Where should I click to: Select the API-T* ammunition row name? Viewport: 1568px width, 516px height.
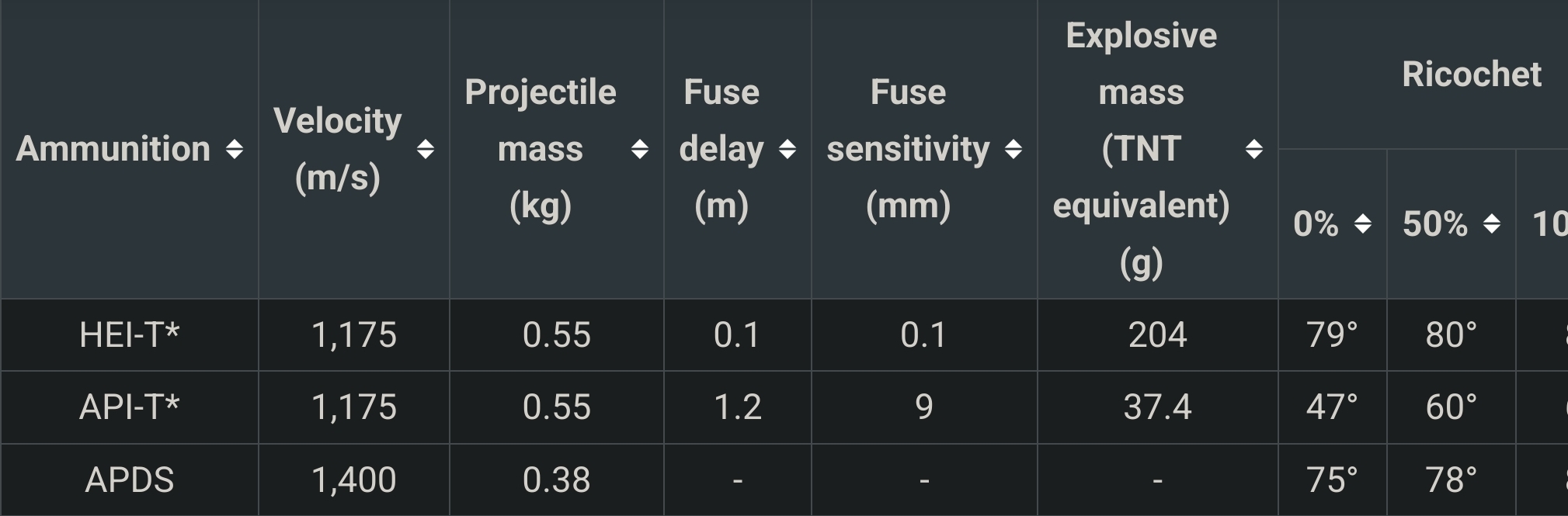pos(130,407)
